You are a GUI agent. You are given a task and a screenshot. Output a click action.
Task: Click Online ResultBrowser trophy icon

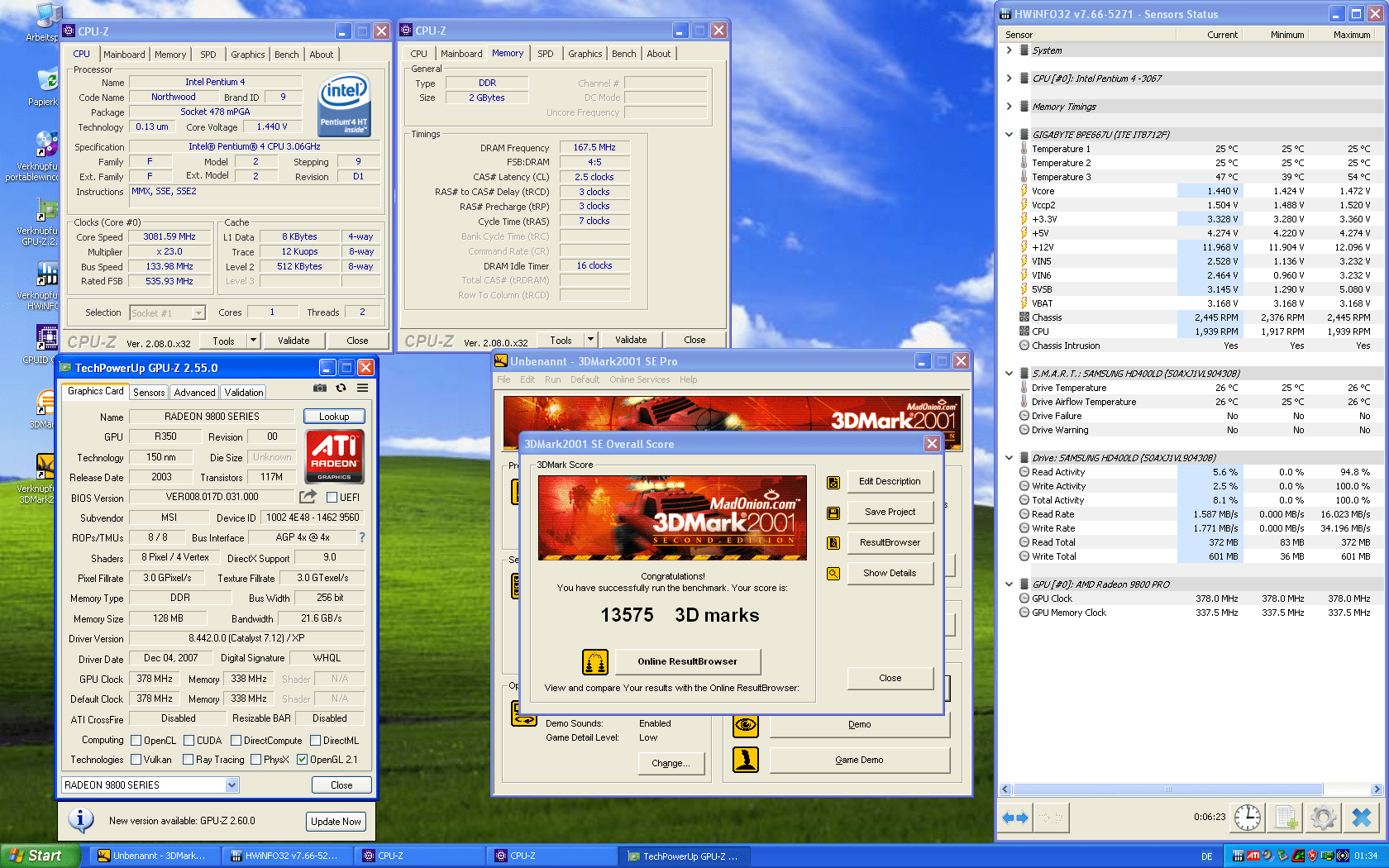click(x=595, y=662)
